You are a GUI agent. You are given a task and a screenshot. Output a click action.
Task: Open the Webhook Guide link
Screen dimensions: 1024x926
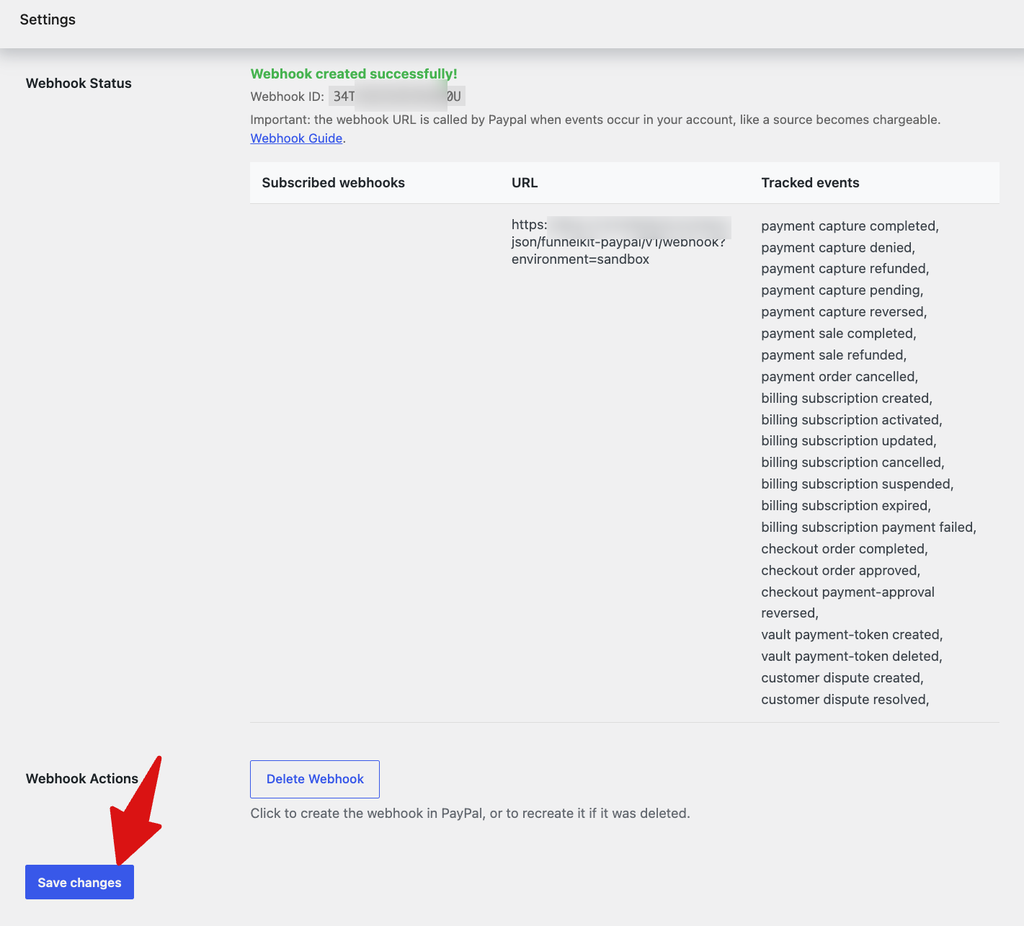tap(296, 138)
